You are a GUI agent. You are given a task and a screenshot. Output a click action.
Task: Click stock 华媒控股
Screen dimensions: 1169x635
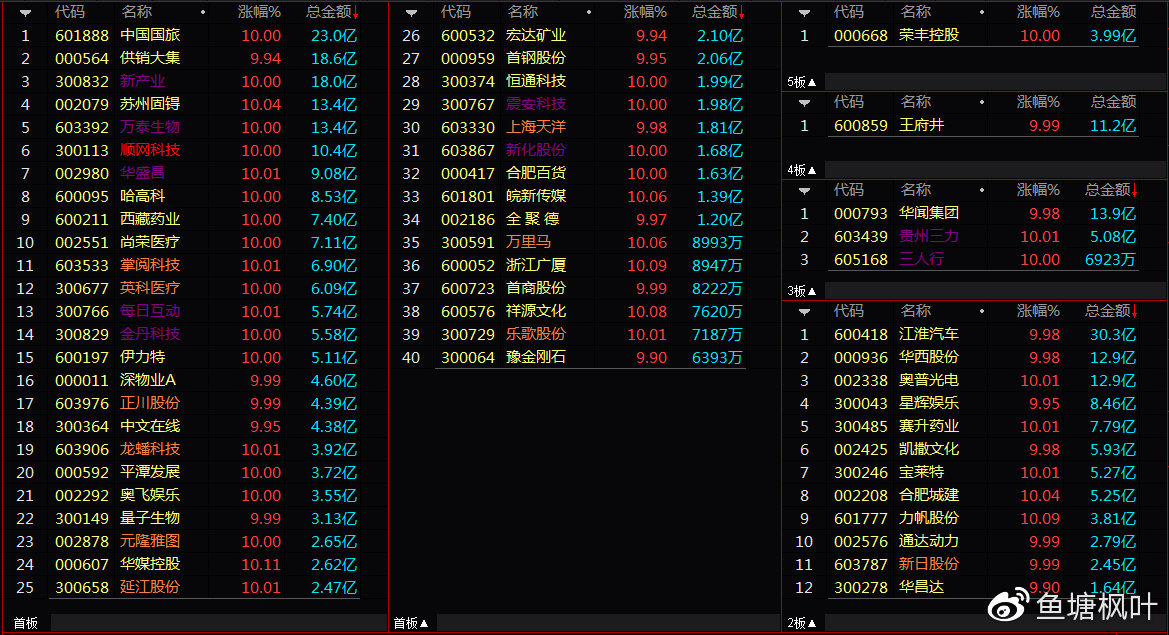coord(151,565)
